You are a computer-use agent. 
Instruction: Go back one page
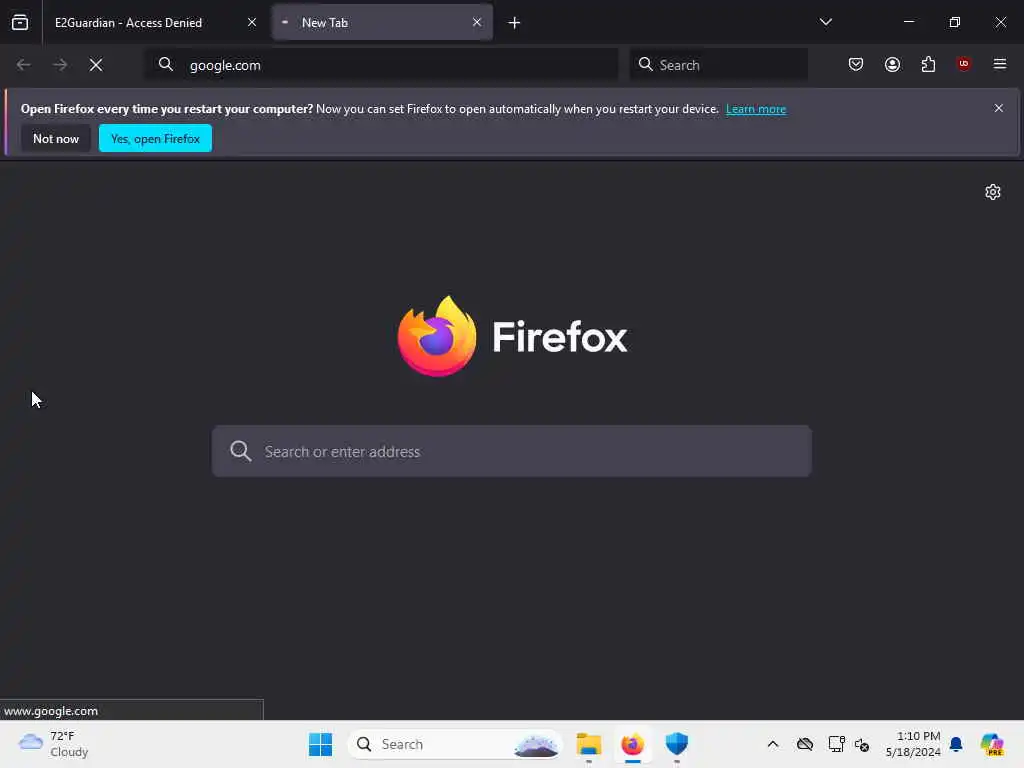tap(24, 65)
